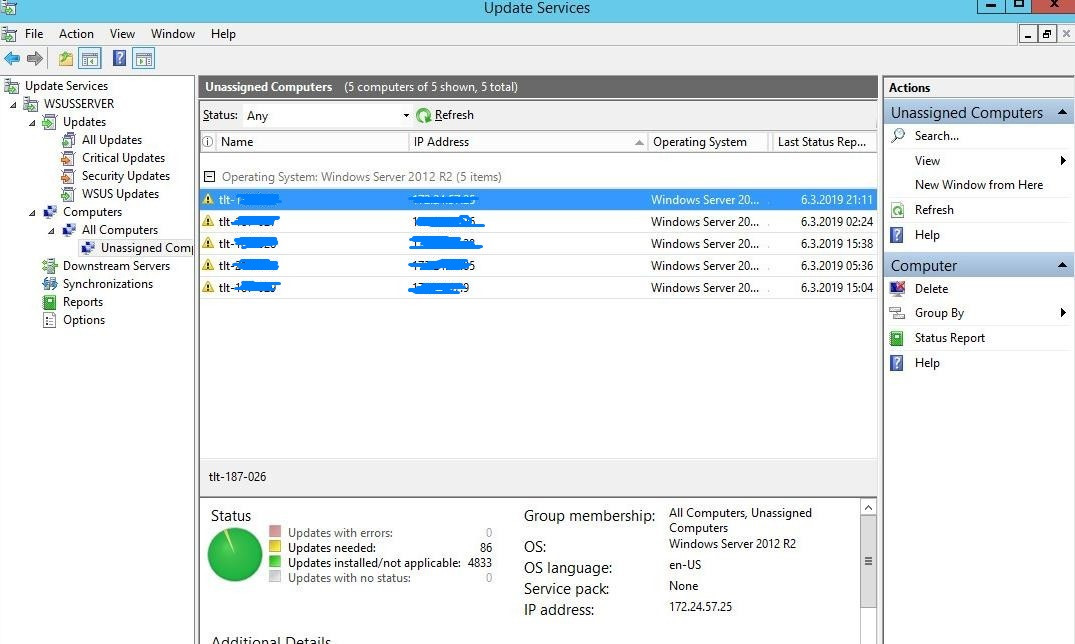The image size is (1075, 644).
Task: Collapse the Computers tree node arrow
Action: [x=32, y=213]
